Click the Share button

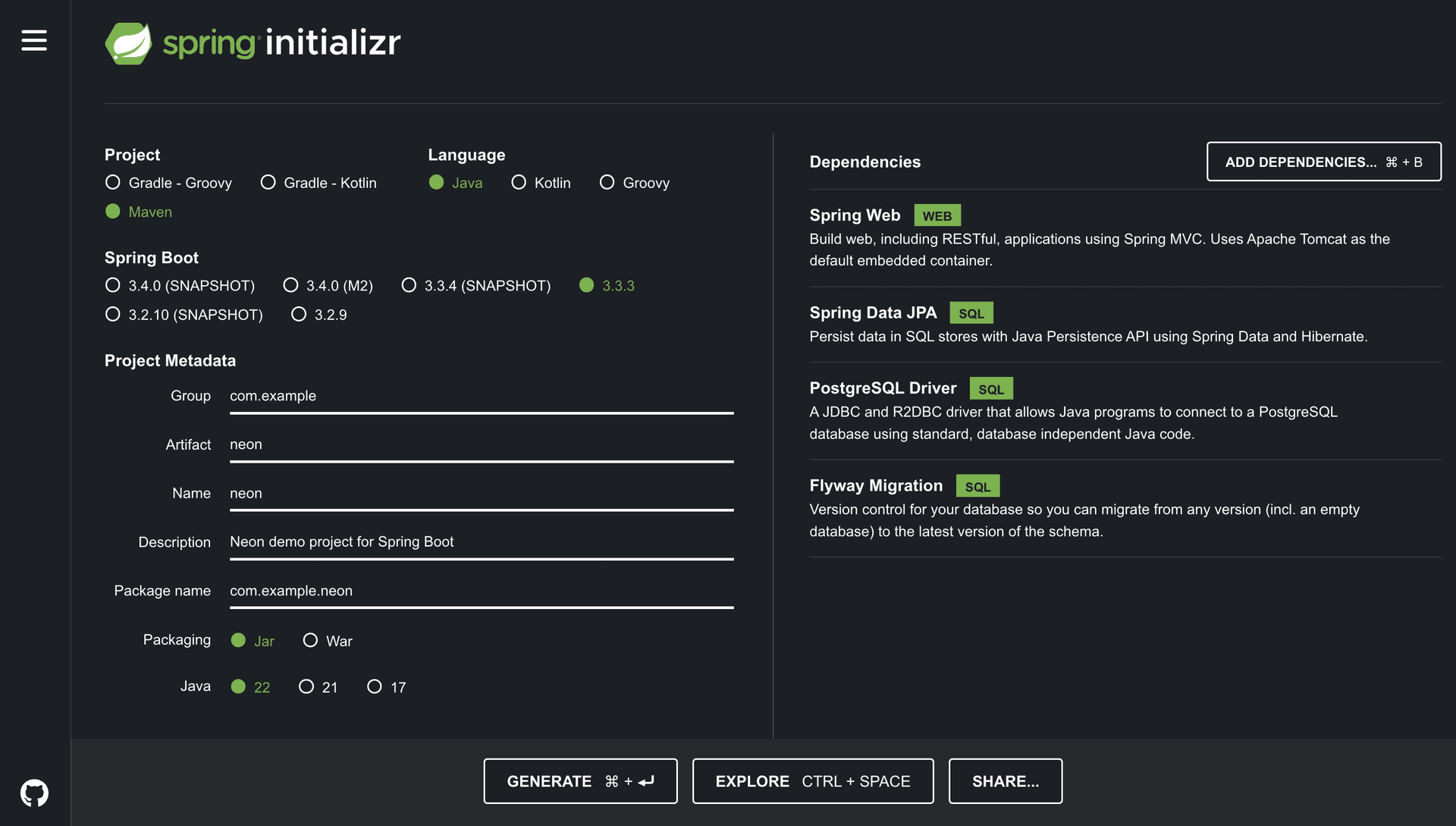[1005, 781]
